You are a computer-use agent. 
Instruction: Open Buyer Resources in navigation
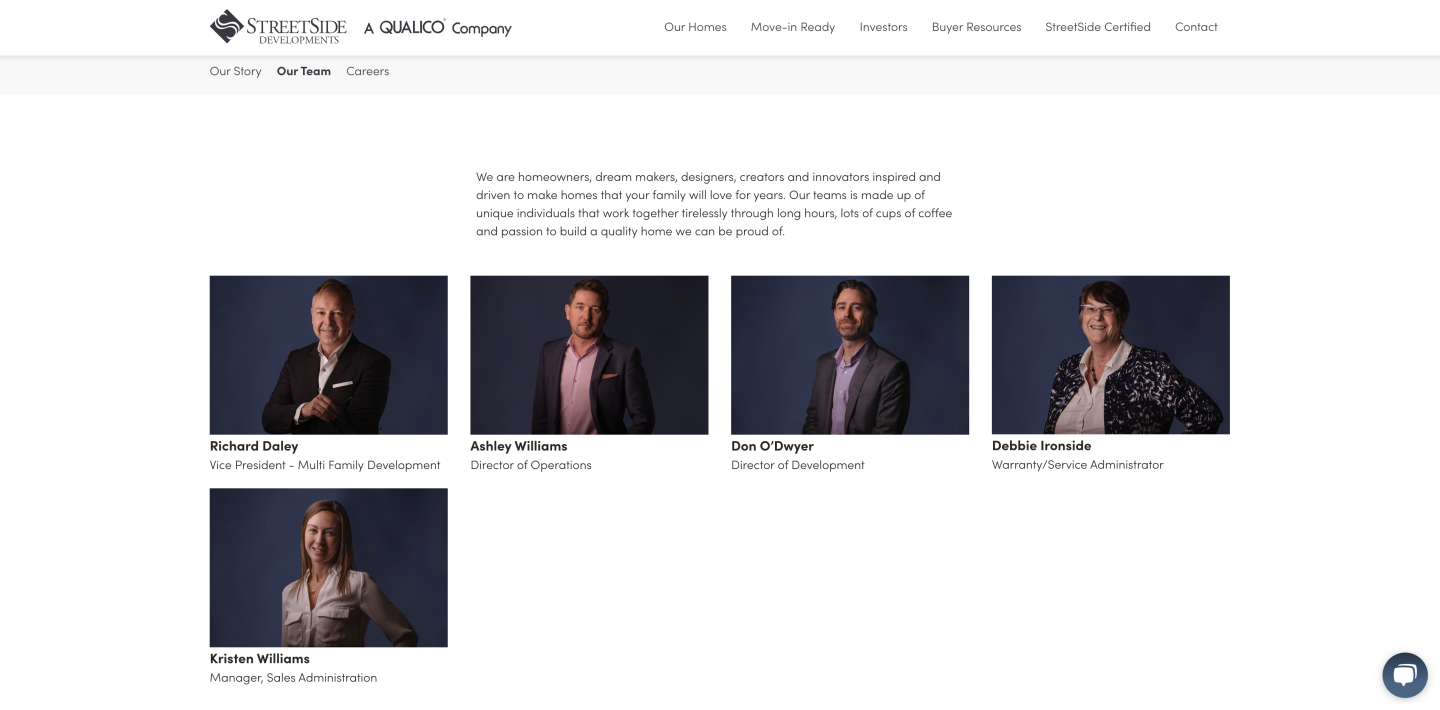click(x=977, y=27)
